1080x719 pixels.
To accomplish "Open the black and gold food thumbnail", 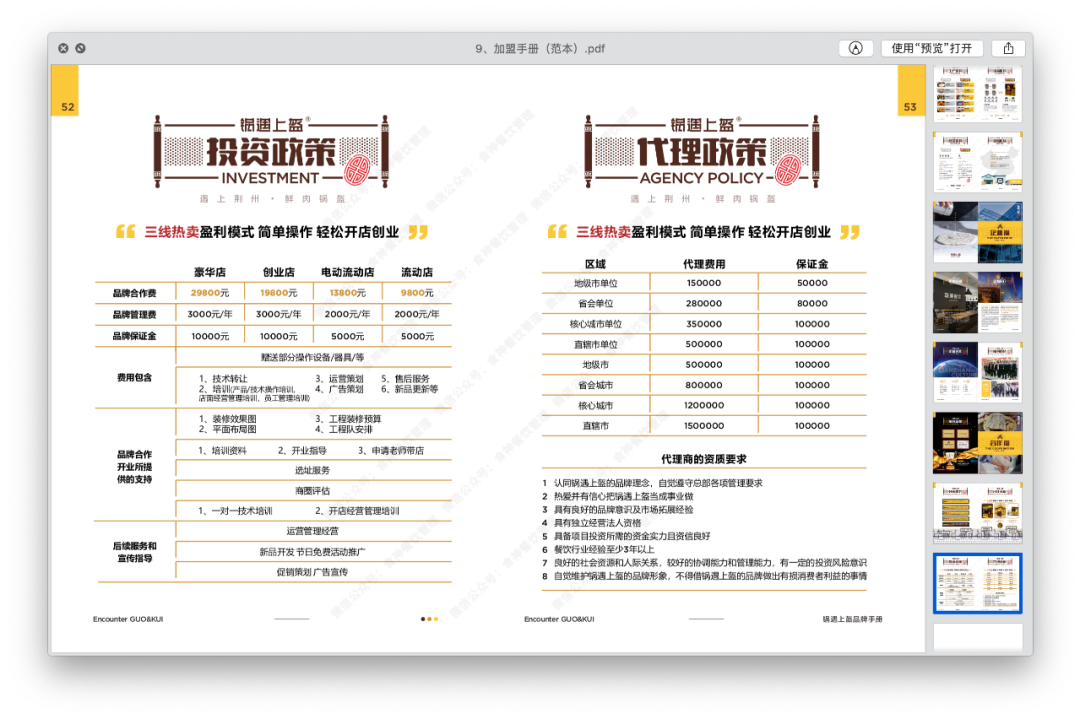I will pyautogui.click(x=977, y=442).
